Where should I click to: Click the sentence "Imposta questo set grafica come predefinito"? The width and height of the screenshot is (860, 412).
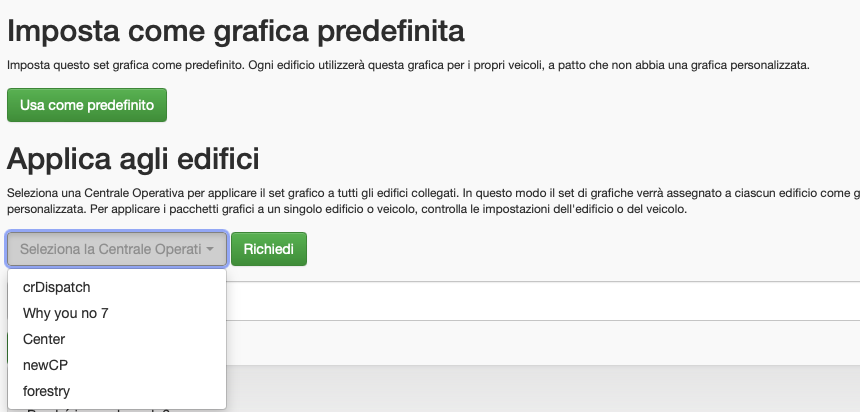click(x=125, y=65)
